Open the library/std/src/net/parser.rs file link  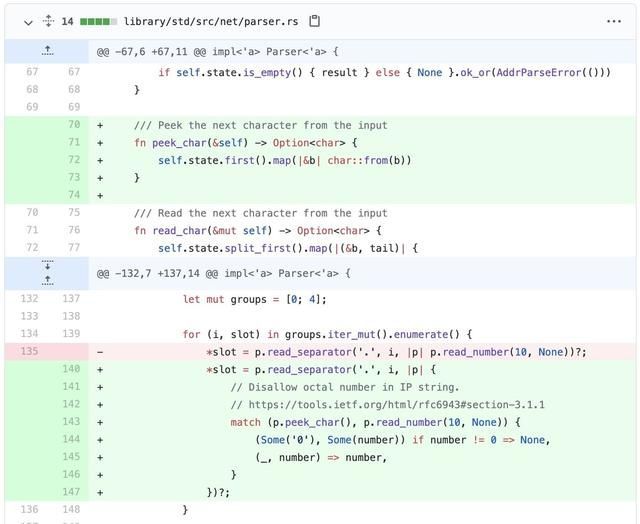tap(213, 21)
